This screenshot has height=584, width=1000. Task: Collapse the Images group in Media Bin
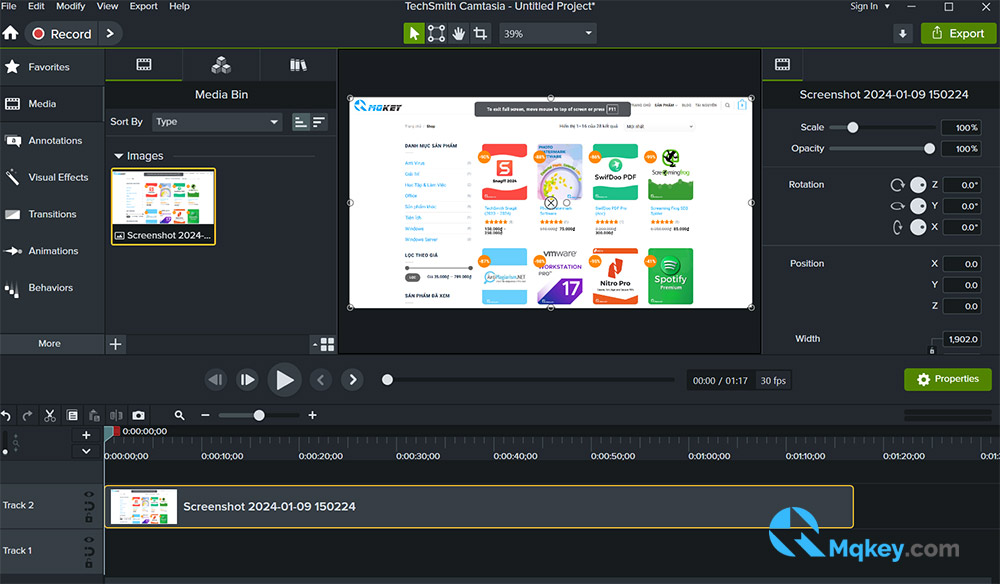pyautogui.click(x=119, y=156)
